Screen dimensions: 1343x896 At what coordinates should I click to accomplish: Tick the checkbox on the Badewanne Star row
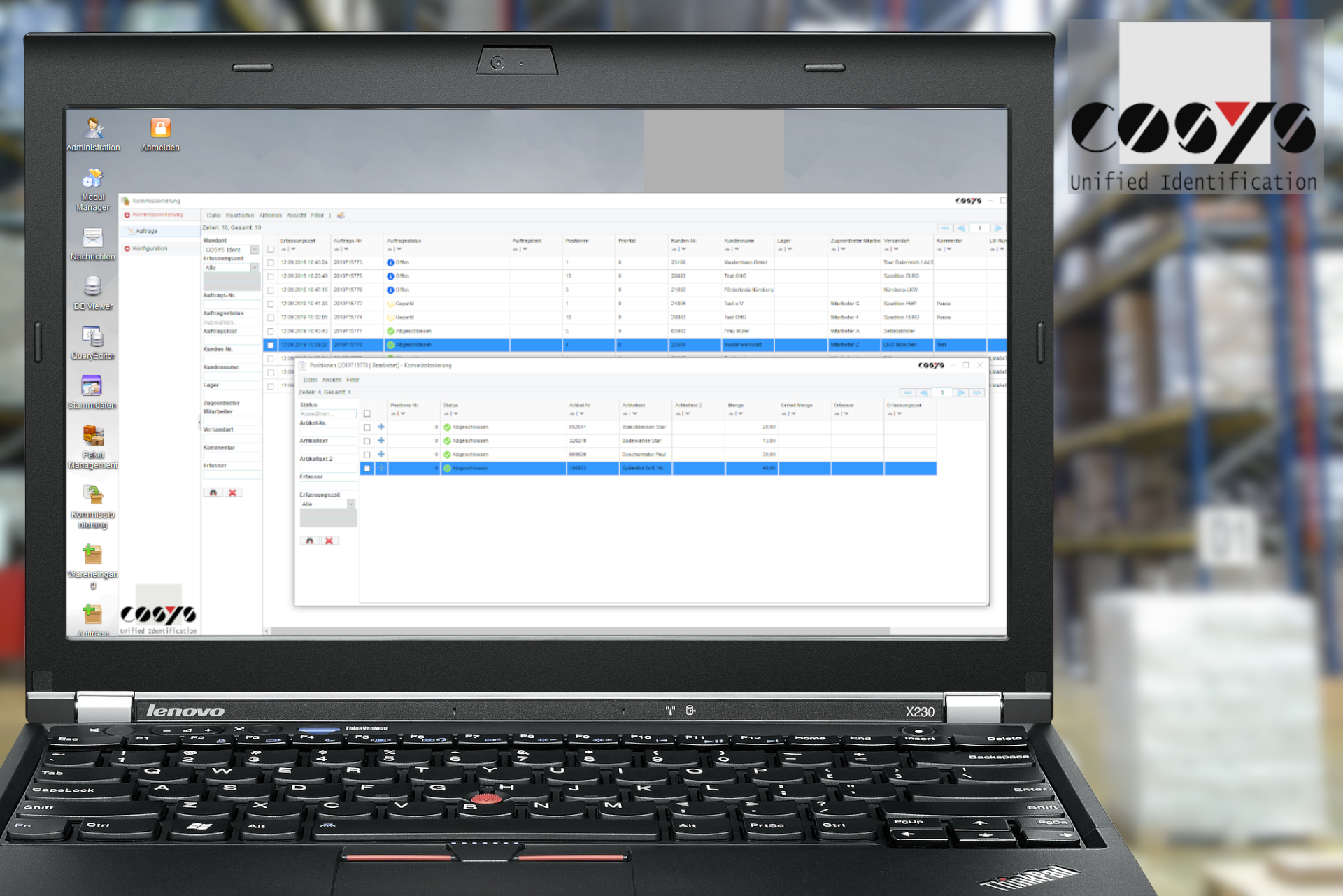point(367,441)
